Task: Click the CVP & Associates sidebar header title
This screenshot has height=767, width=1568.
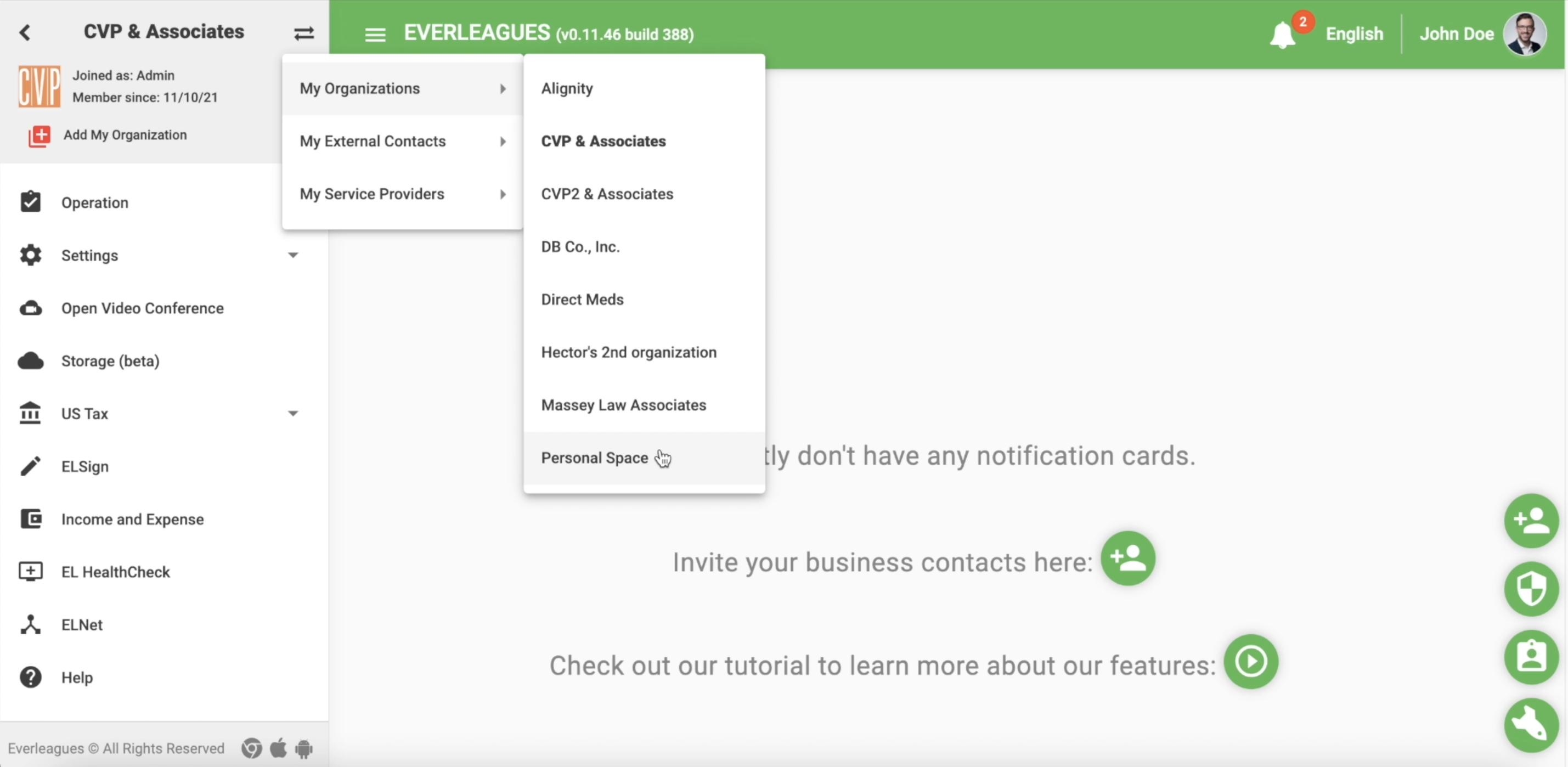Action: (x=163, y=32)
